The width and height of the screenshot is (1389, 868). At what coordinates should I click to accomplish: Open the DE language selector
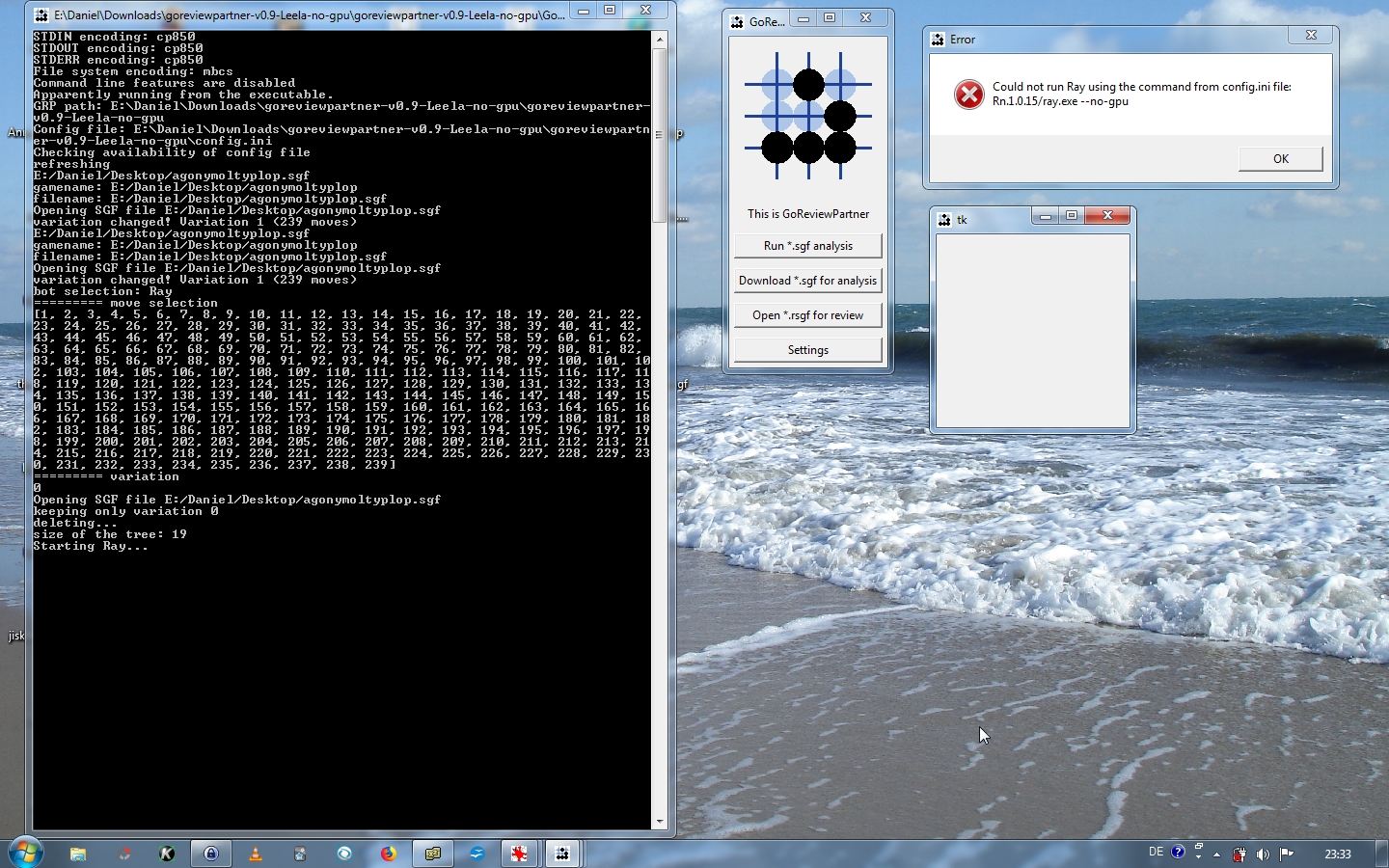[x=1156, y=853]
